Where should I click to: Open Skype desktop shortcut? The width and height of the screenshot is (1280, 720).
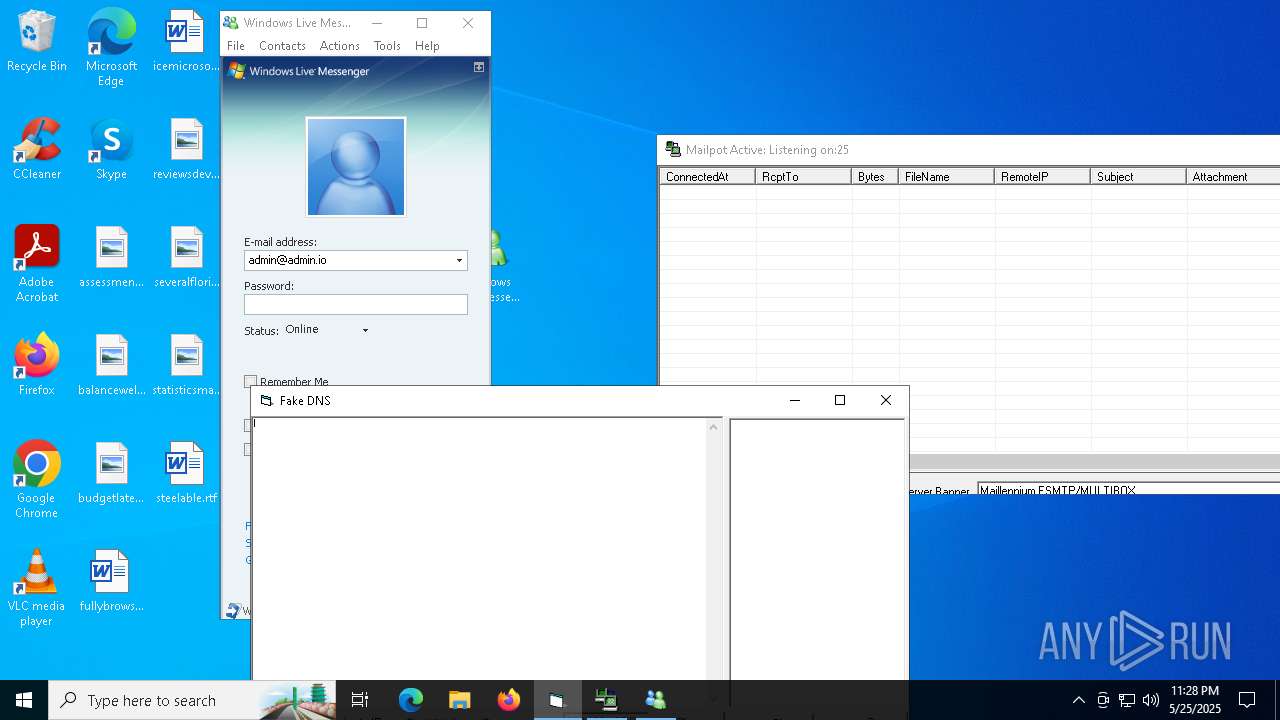click(x=111, y=150)
